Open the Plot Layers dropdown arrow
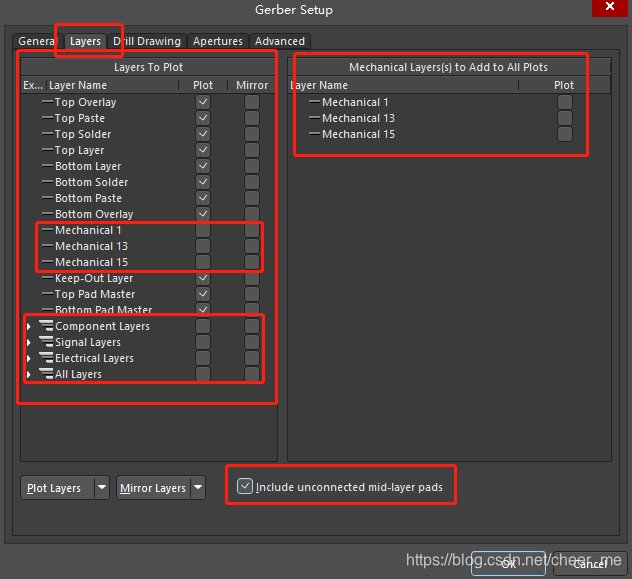 click(101, 488)
